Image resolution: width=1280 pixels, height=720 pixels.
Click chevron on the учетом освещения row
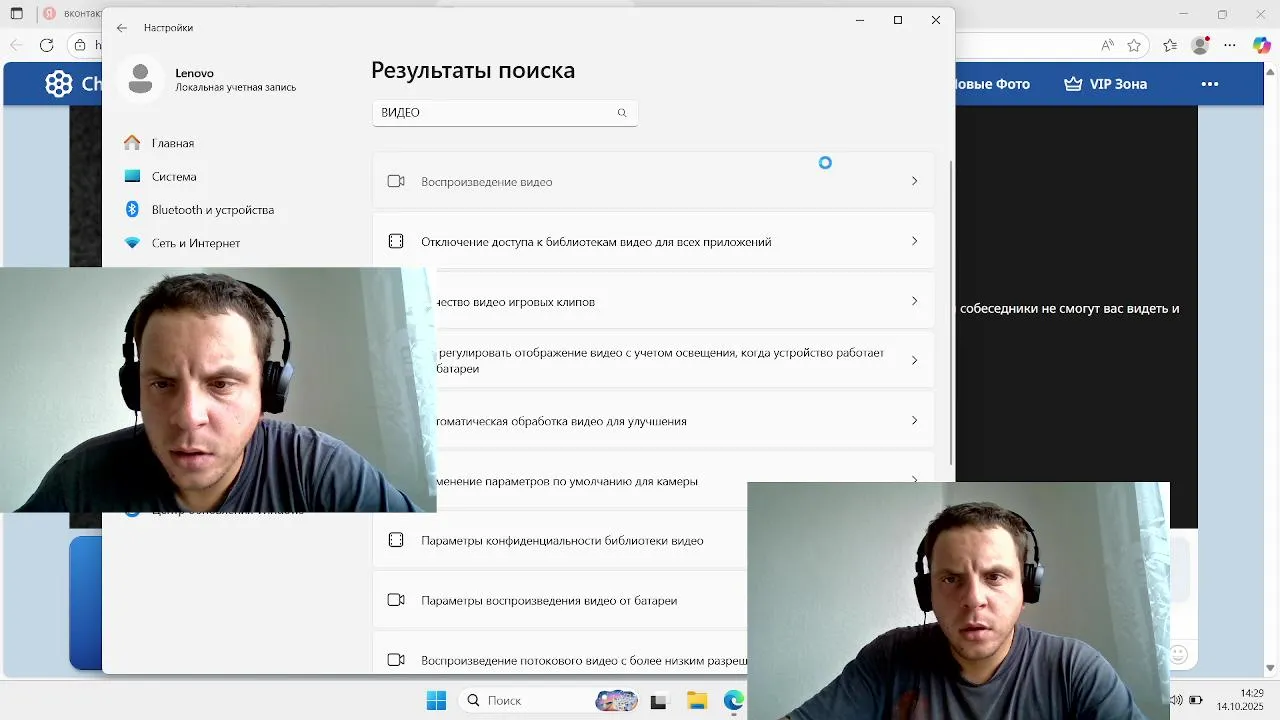click(x=914, y=360)
